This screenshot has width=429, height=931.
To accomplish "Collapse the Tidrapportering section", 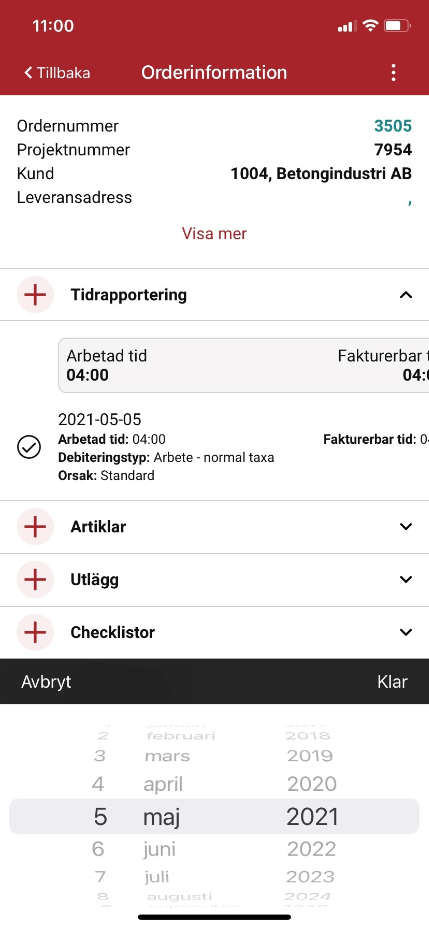I will [x=406, y=294].
